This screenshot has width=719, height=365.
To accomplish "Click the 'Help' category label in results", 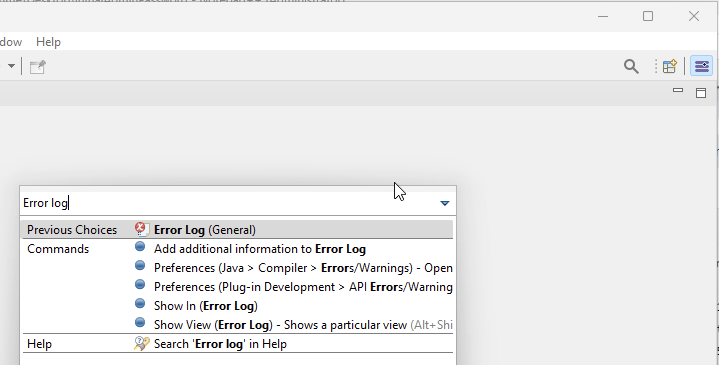I will click(x=39, y=344).
